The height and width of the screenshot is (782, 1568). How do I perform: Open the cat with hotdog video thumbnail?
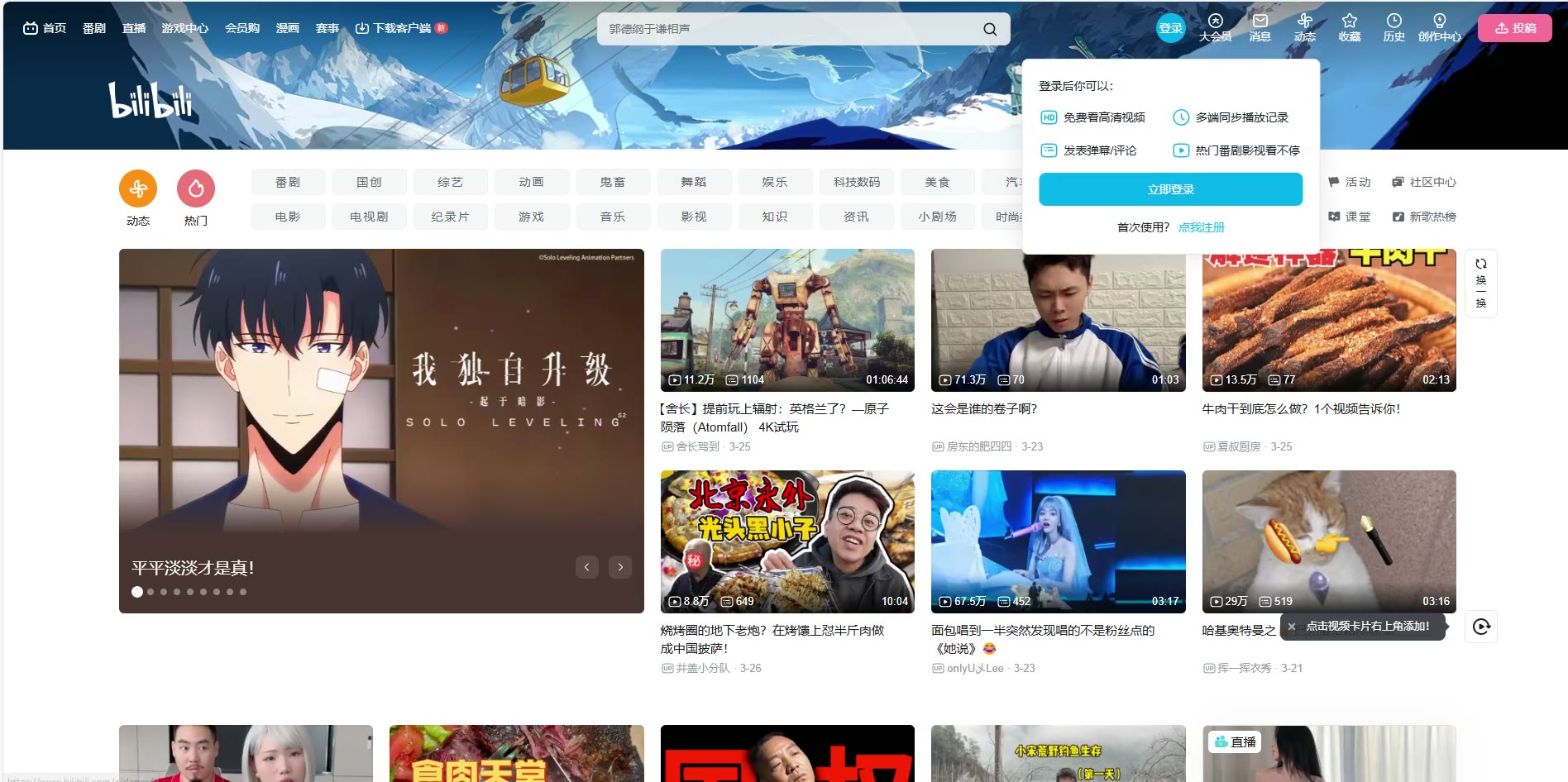point(1329,541)
